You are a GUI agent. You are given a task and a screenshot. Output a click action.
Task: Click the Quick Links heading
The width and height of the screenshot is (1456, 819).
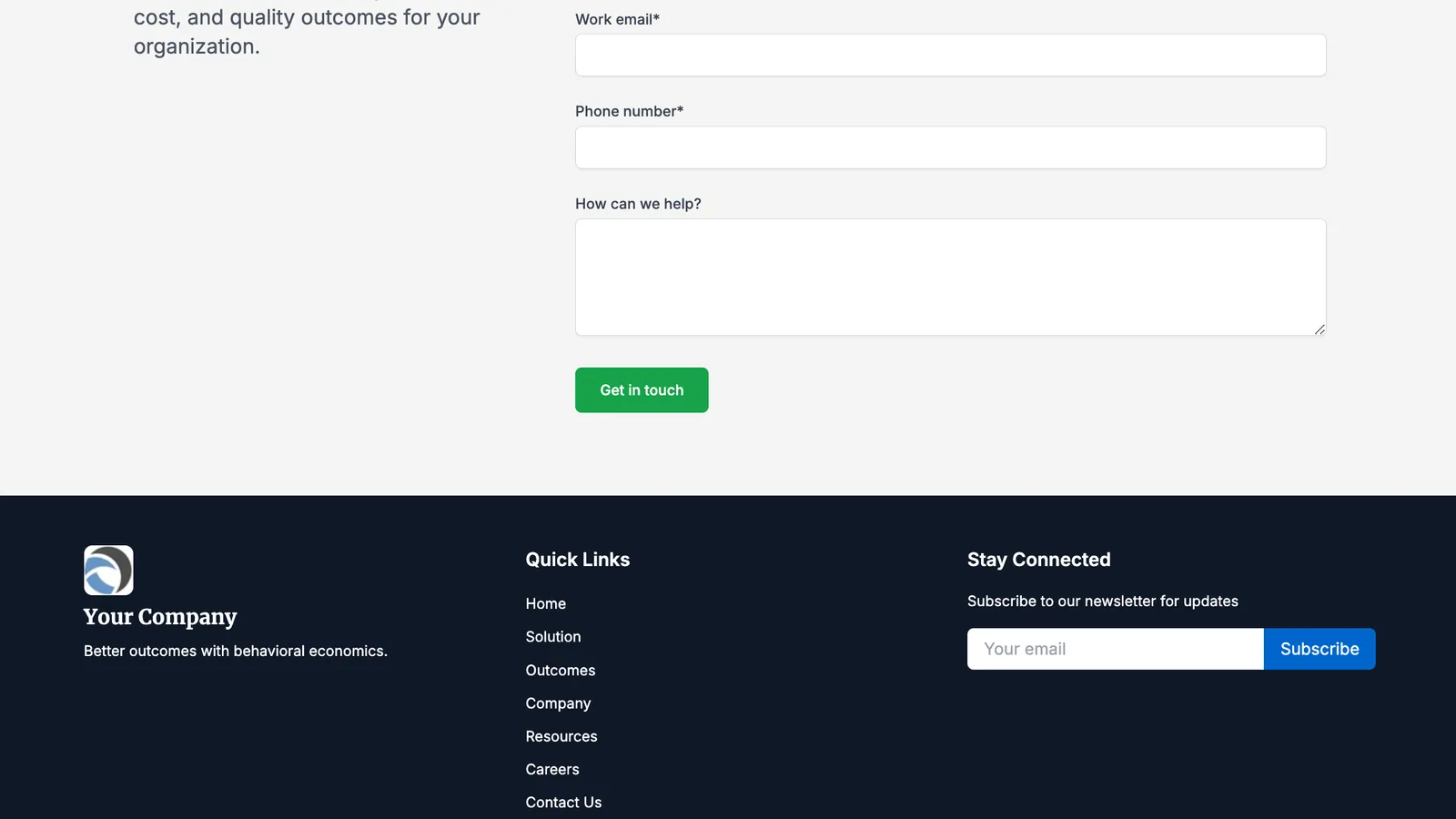[578, 560]
